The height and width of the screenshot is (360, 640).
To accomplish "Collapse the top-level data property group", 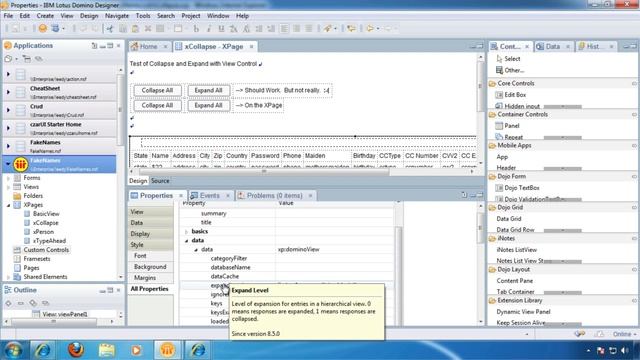I will pyautogui.click(x=187, y=240).
